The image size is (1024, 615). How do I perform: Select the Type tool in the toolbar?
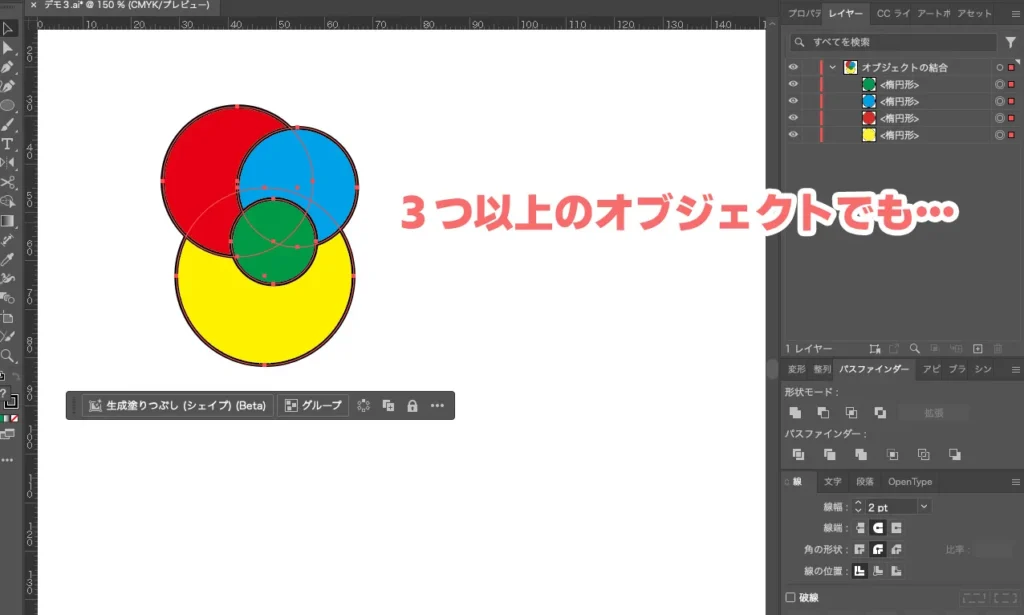tap(8, 144)
